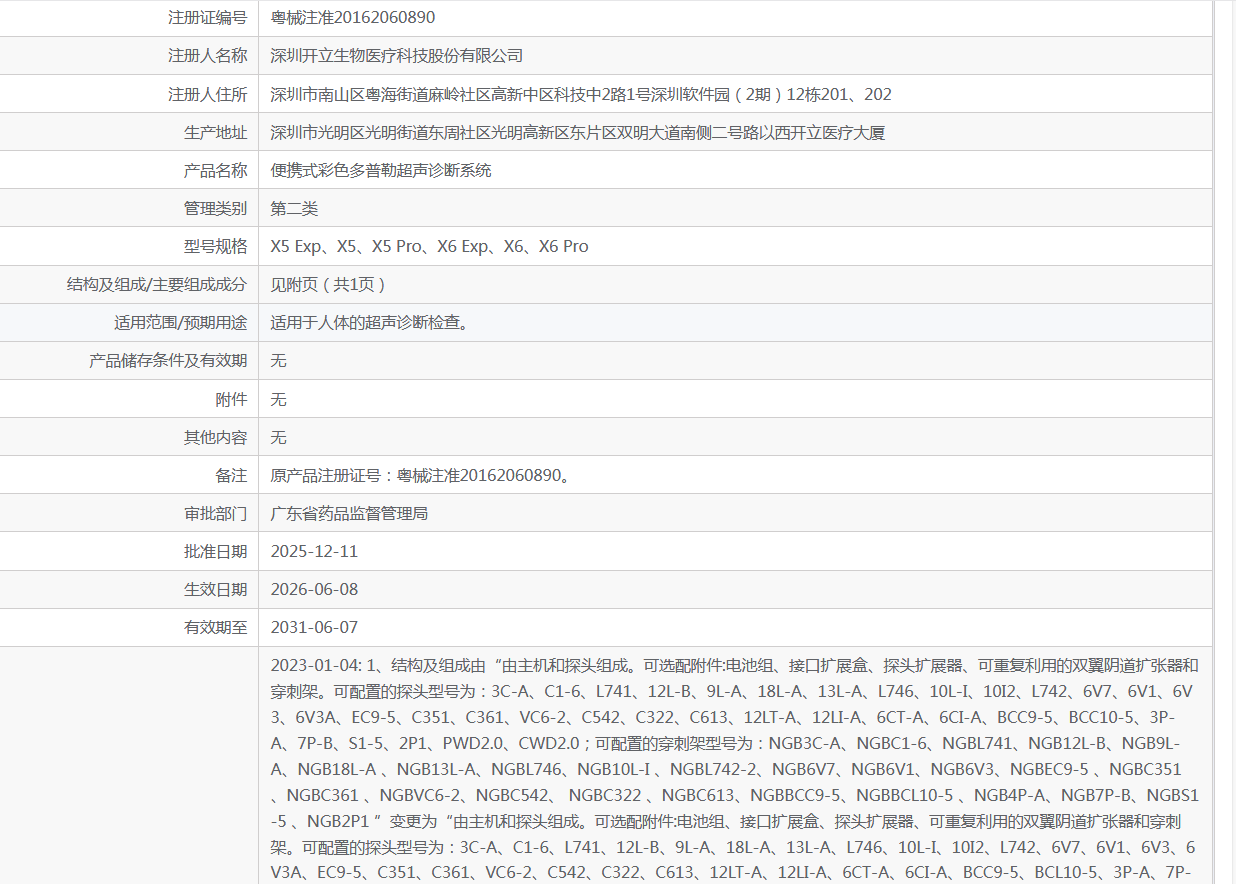Viewport: 1236px width, 884px height.
Task: Select the 光明区光明街道 production address text
Action: (x=578, y=132)
